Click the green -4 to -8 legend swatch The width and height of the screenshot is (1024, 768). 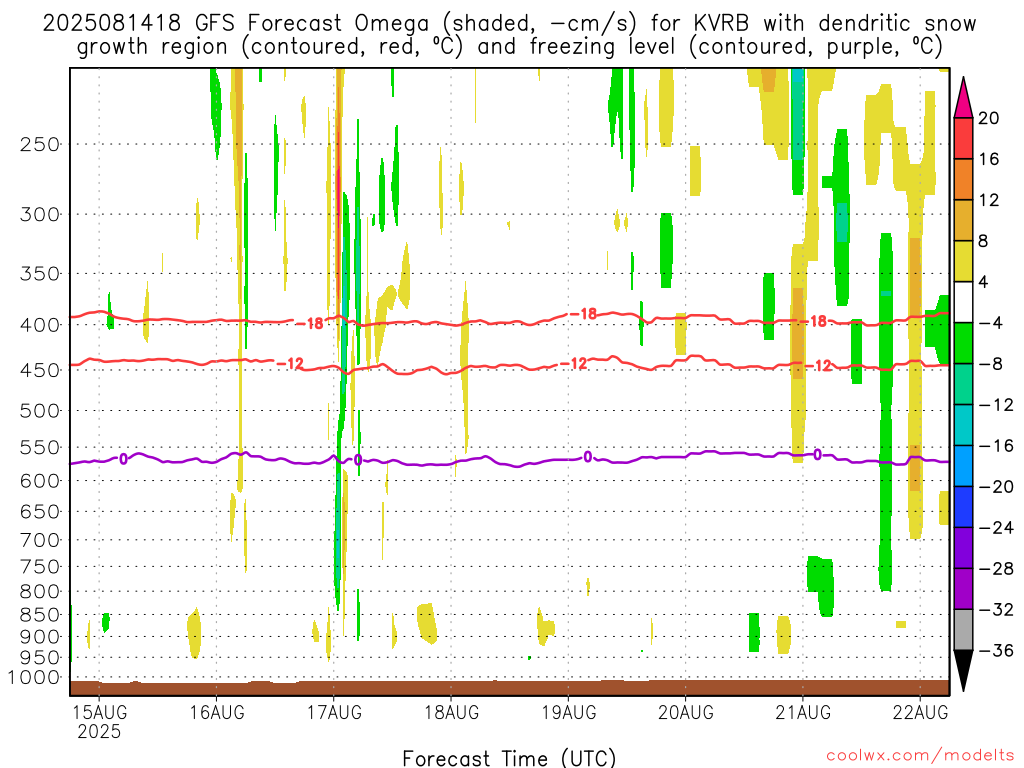click(963, 344)
